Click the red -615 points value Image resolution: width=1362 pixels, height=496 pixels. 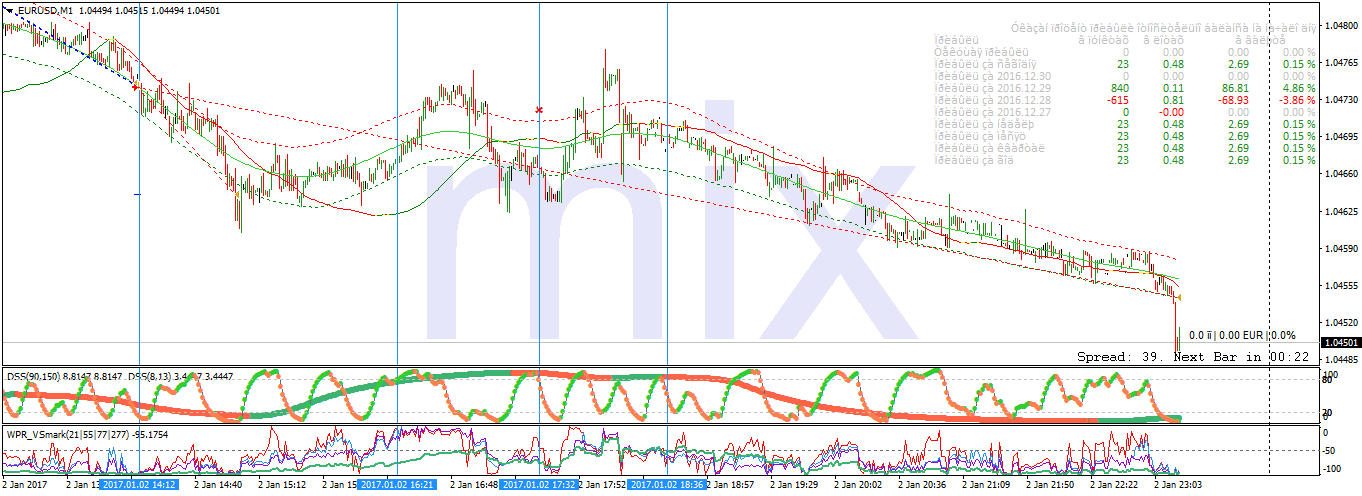pos(1117,100)
